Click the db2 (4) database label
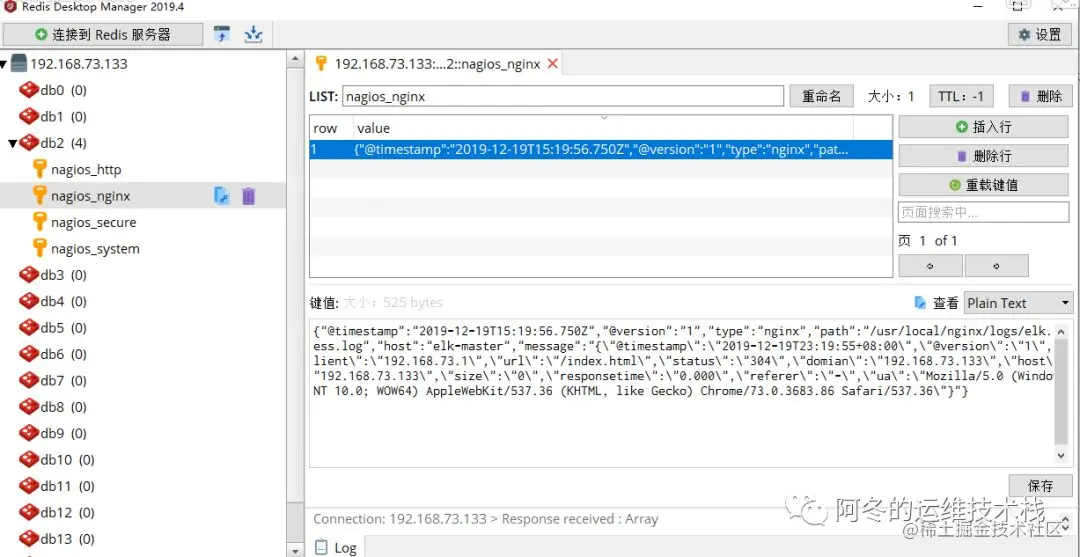This screenshot has height=557, width=1080. [x=63, y=143]
